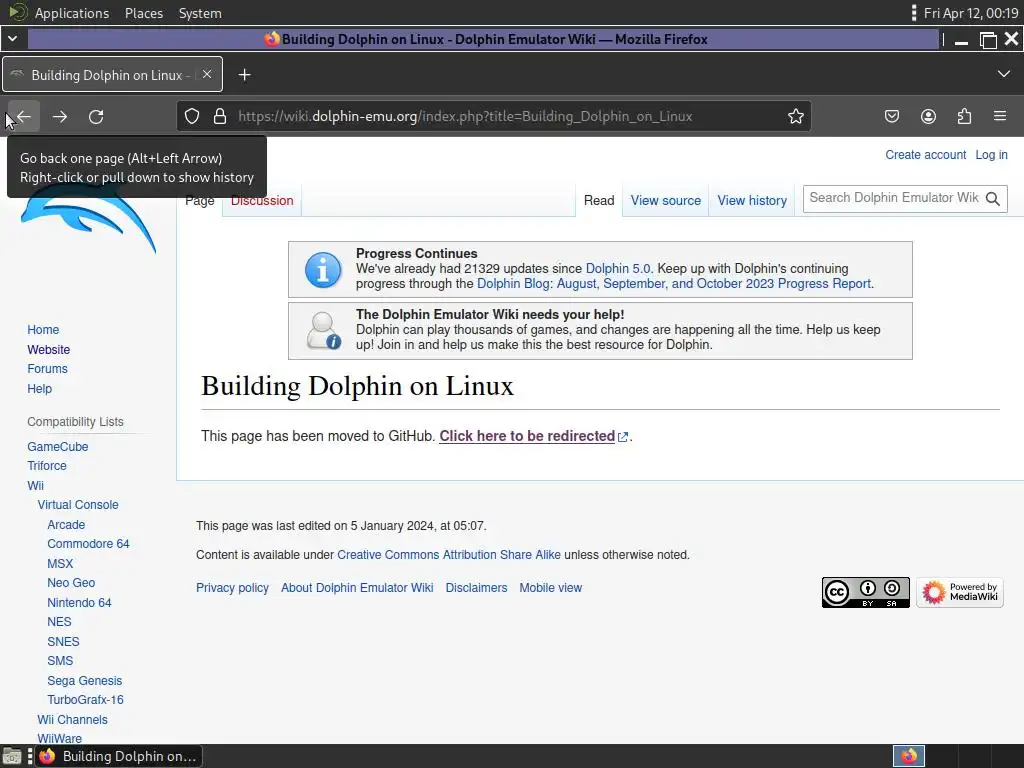Open the System menu
Viewport: 1024px width, 768px height.
pos(200,13)
